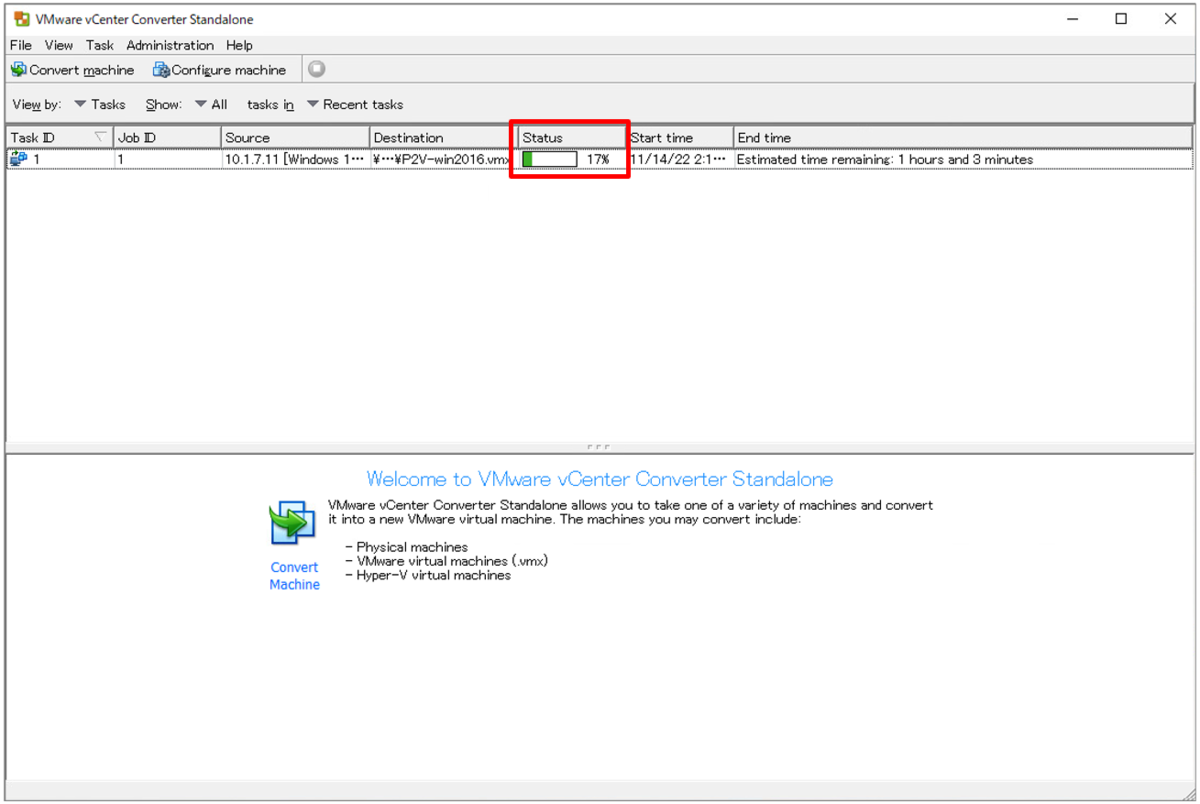This screenshot has height=804, width=1200.
Task: Select the destination cell P2V-win2016.vmx
Action: 441,159
